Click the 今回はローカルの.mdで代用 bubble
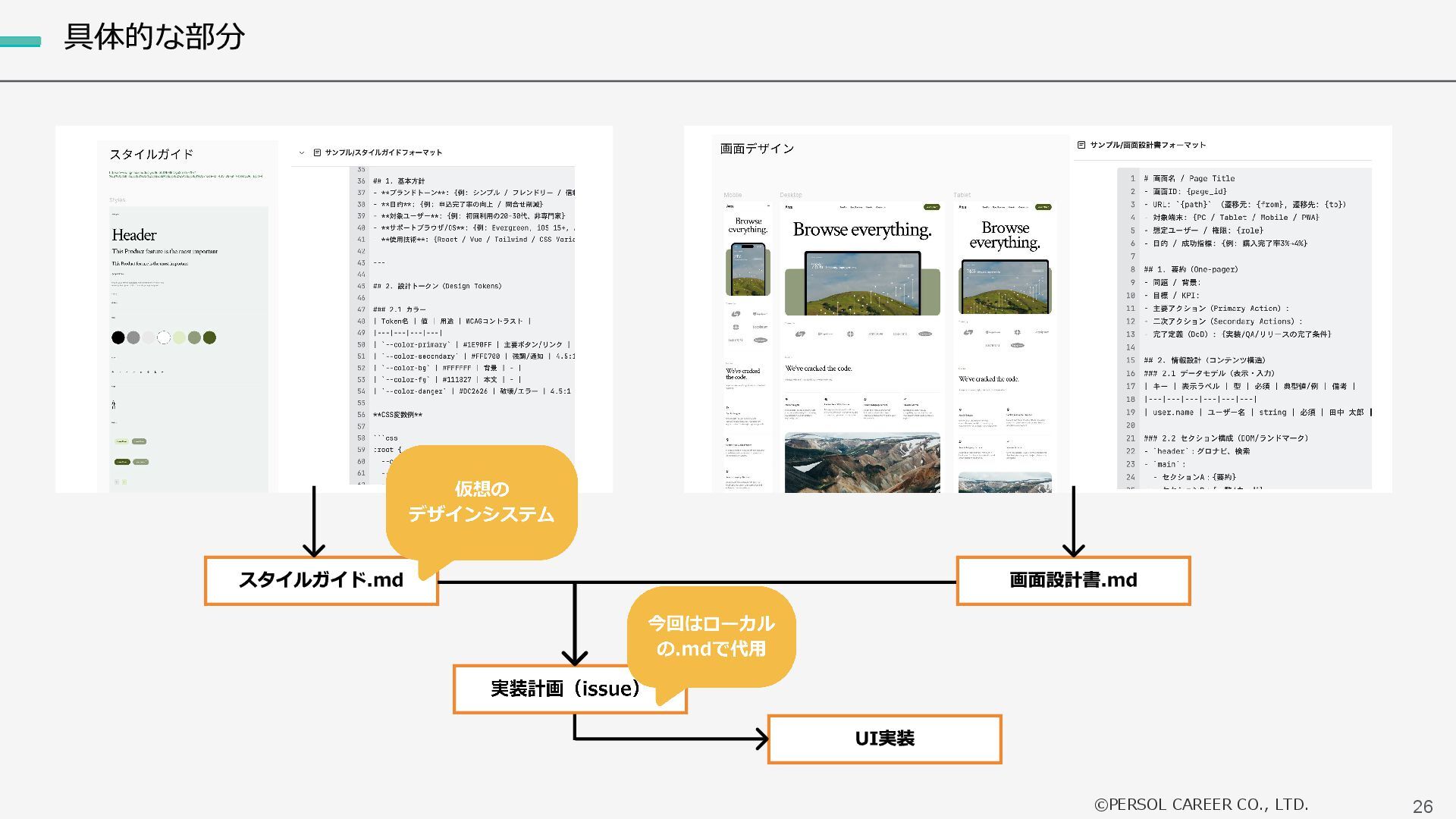 point(711,636)
